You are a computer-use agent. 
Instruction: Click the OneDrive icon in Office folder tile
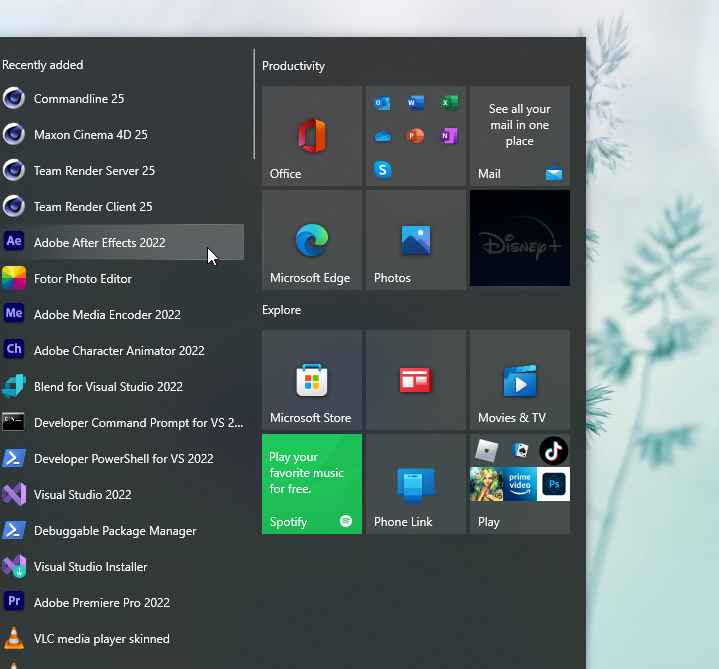(x=382, y=136)
